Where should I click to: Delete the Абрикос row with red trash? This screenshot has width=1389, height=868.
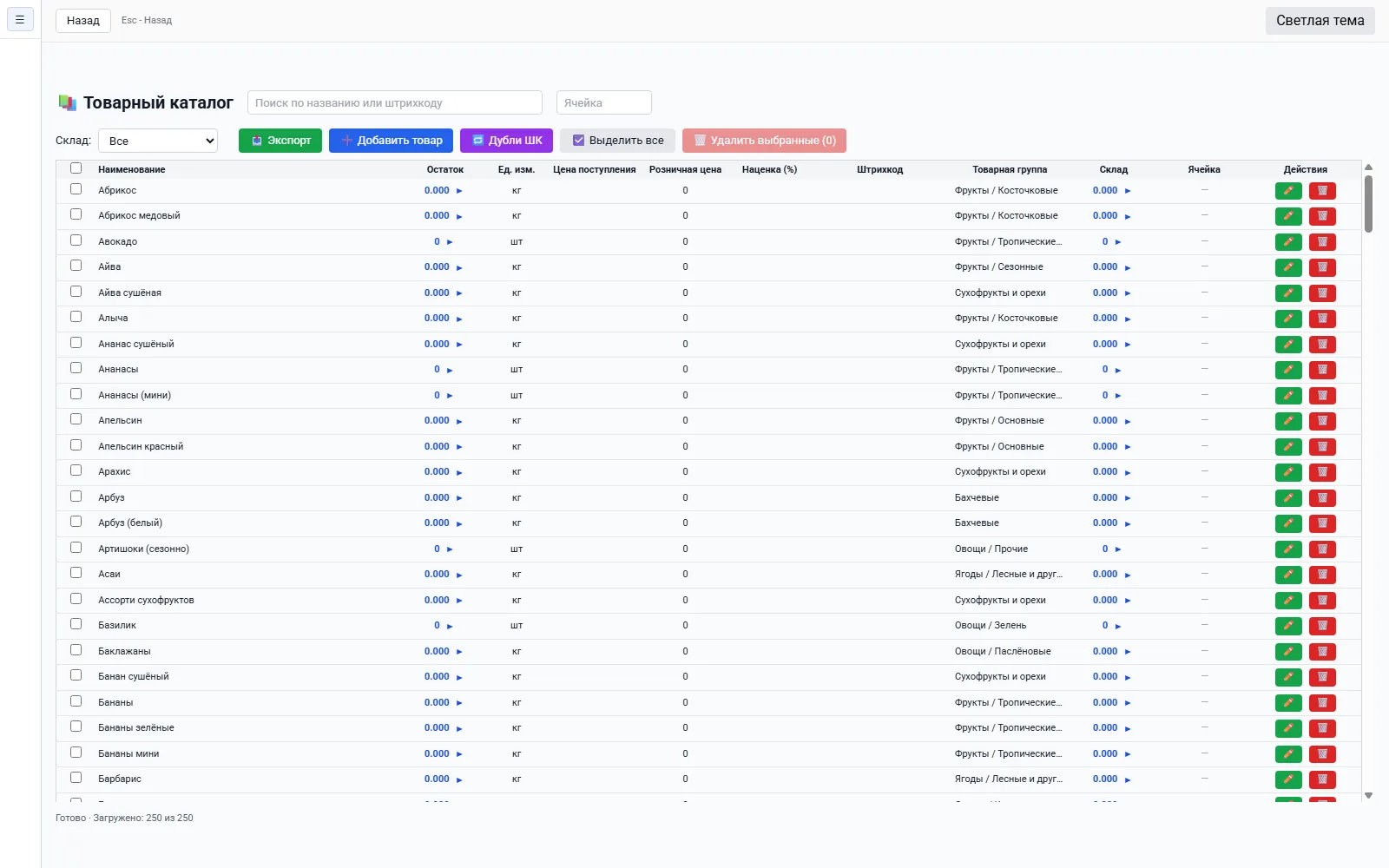[1322, 191]
